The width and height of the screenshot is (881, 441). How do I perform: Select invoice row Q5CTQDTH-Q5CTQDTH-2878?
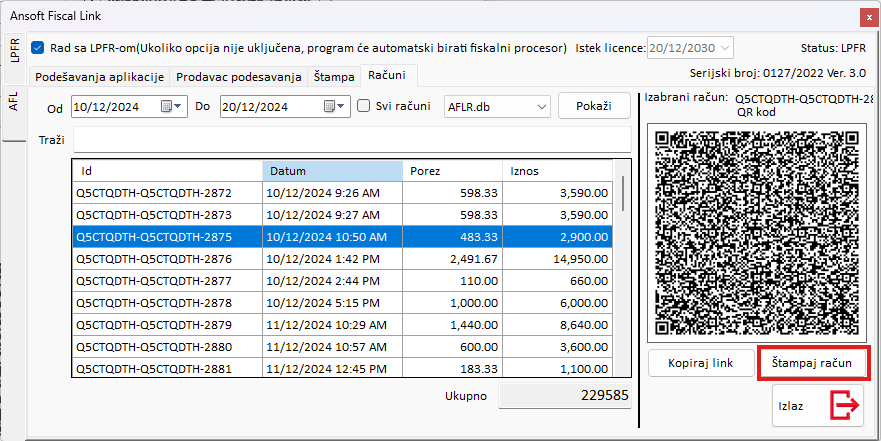[343, 303]
